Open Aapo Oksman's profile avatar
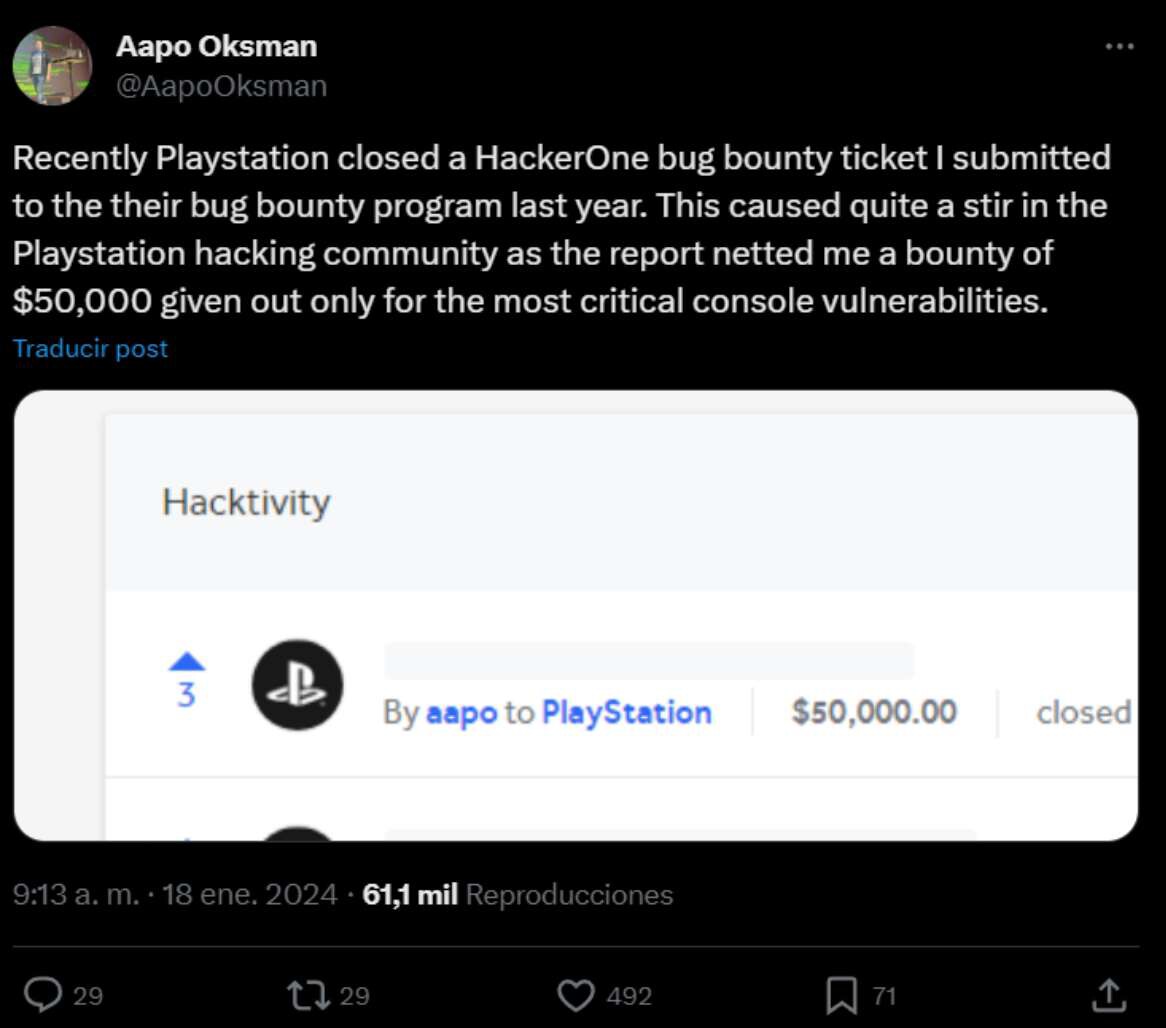 tap(51, 66)
